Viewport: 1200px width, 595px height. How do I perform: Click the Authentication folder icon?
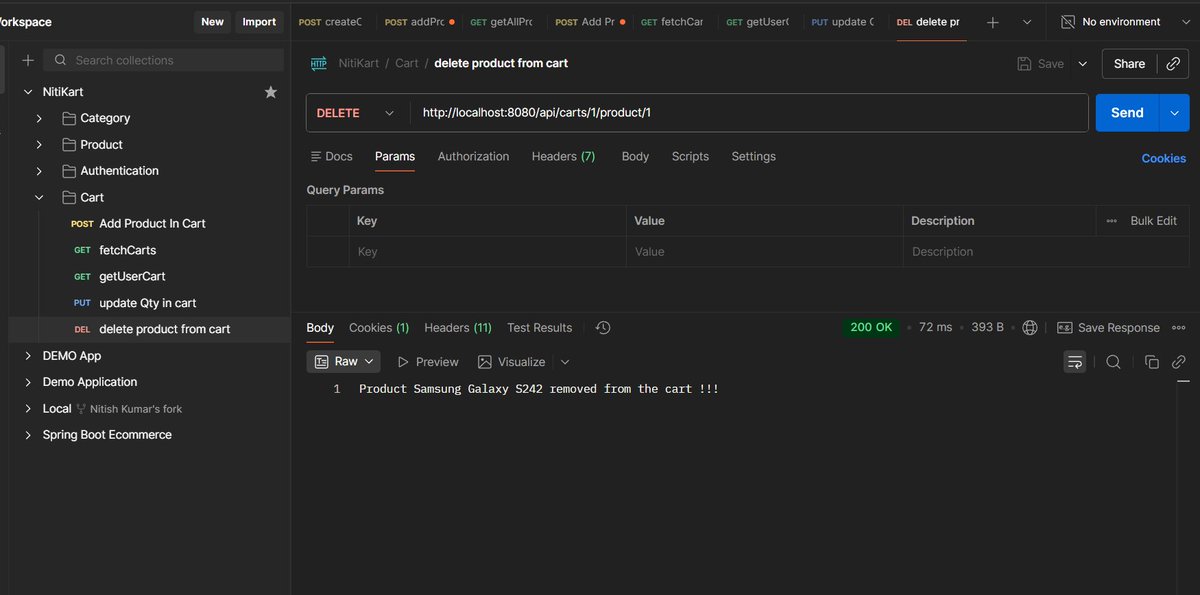[69, 171]
